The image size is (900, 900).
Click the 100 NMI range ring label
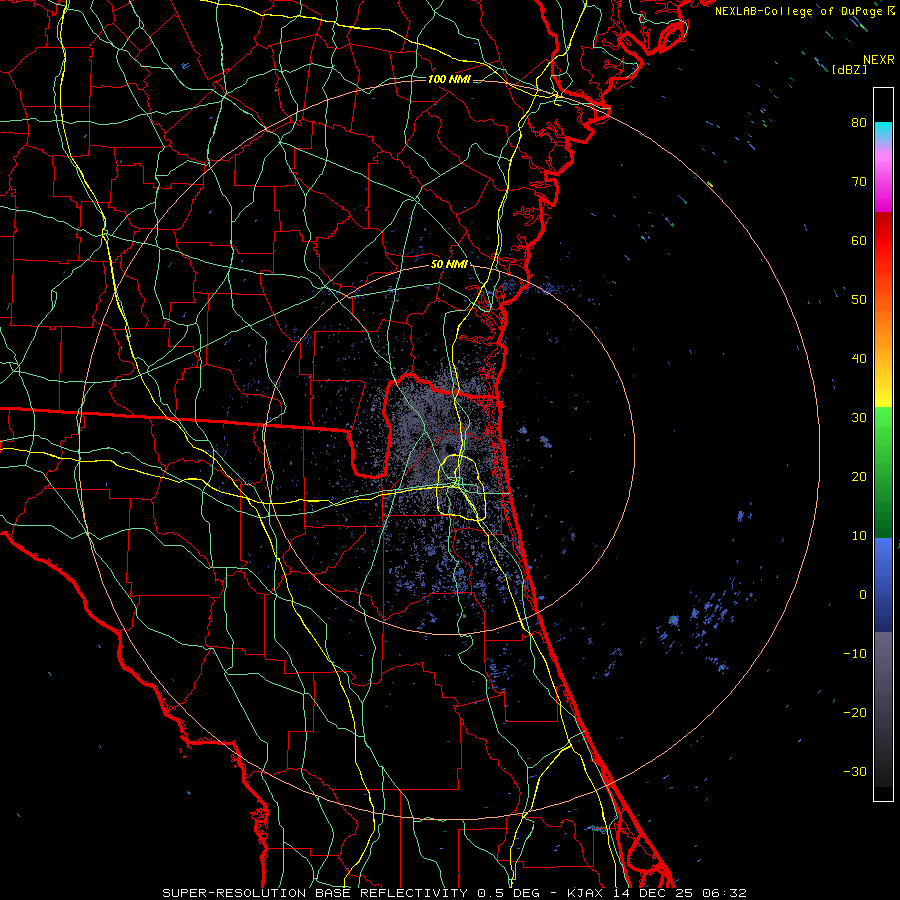(x=449, y=79)
